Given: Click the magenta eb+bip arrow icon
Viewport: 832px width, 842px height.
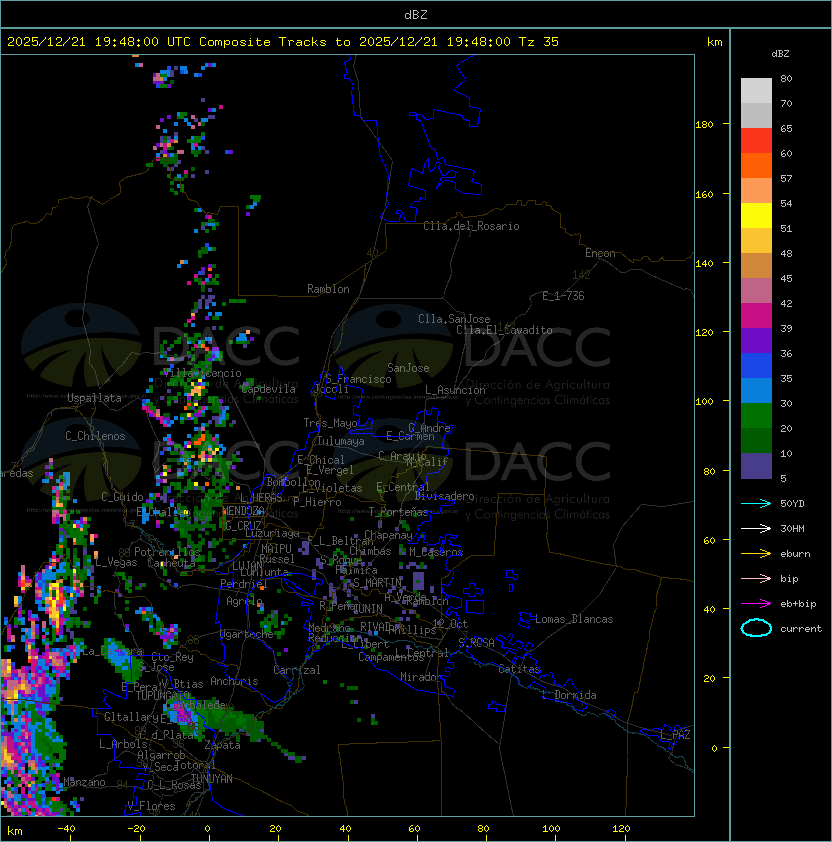Looking at the screenshot, I should (756, 604).
